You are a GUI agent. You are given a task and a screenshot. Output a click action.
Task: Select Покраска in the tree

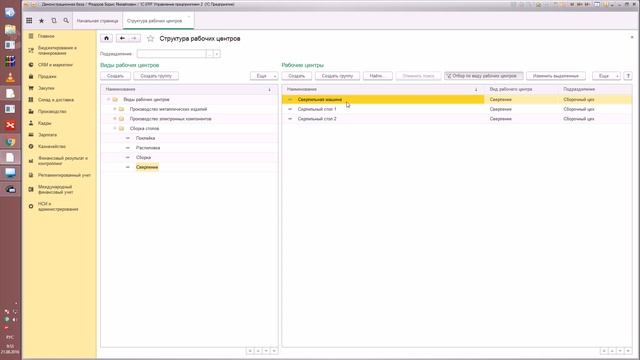pyautogui.click(x=145, y=138)
